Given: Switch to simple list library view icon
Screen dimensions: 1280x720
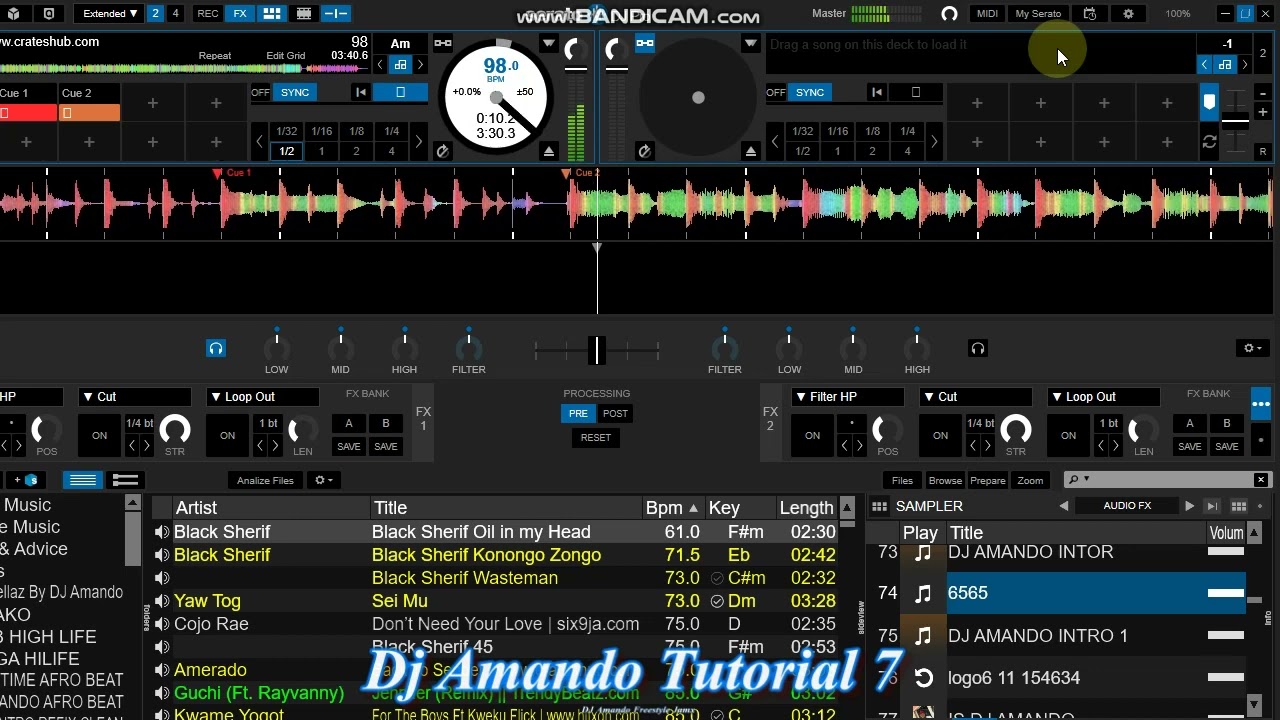Looking at the screenshot, I should 83,480.
